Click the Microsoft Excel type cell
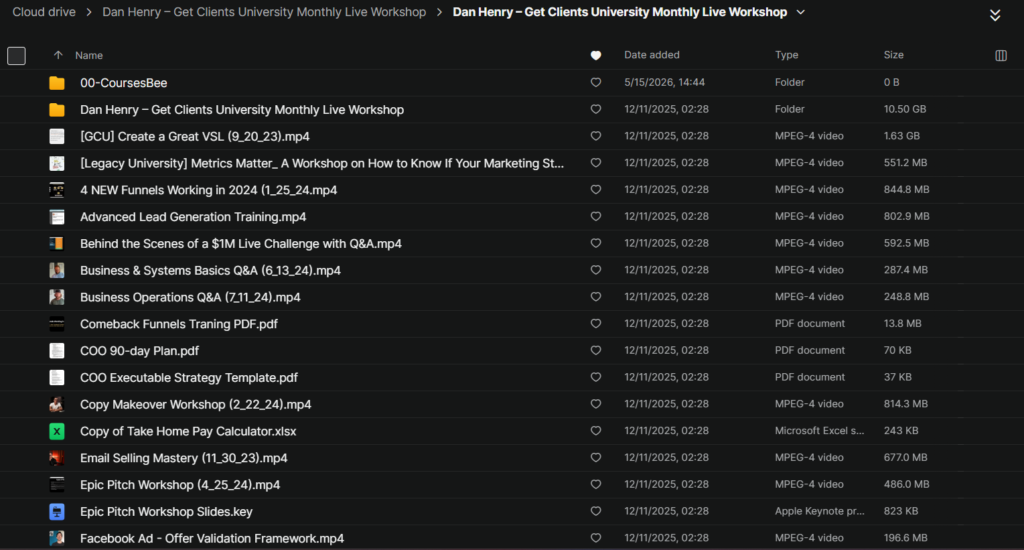The width and height of the screenshot is (1024, 550). pos(819,430)
